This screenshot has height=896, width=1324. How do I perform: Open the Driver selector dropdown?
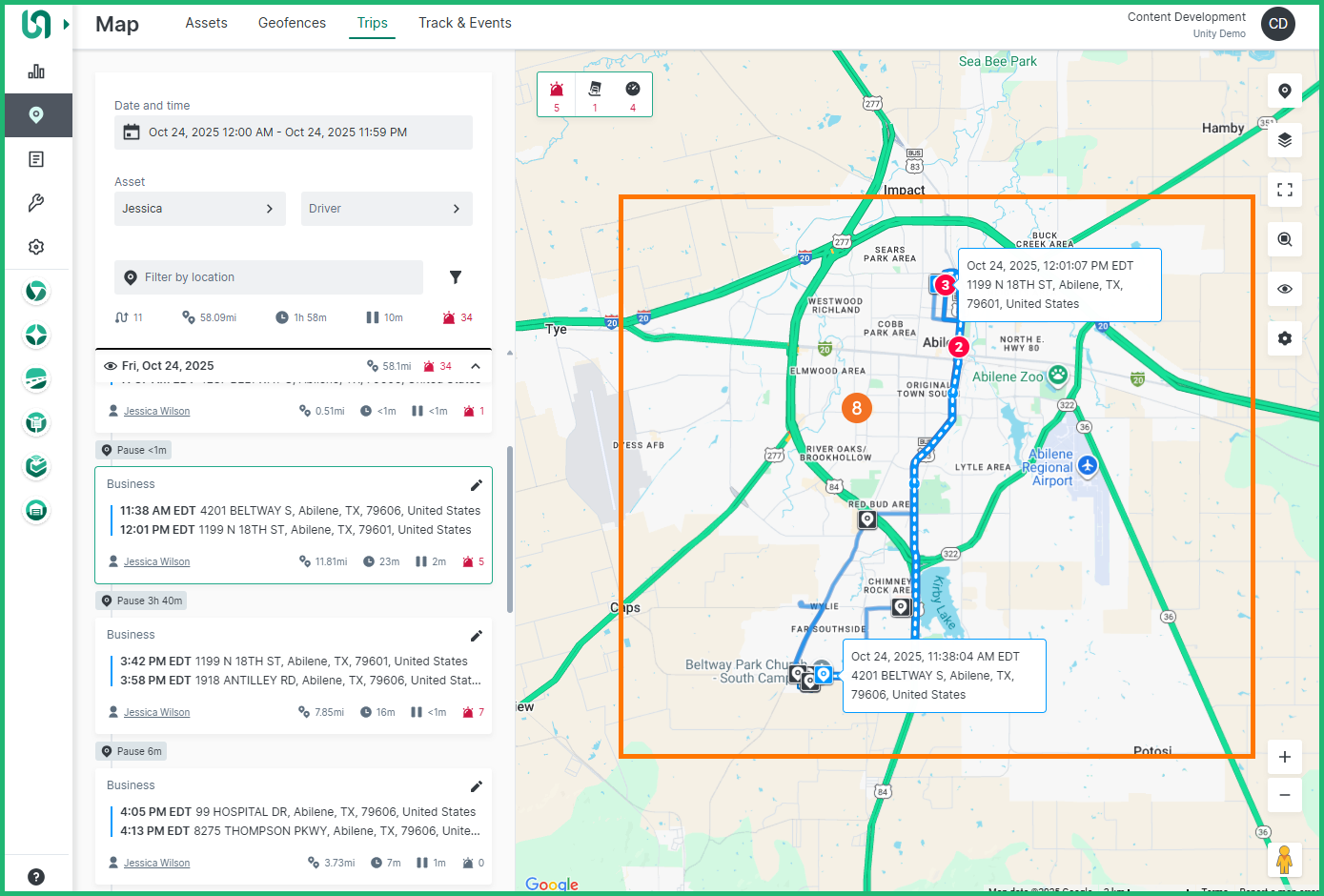(386, 209)
